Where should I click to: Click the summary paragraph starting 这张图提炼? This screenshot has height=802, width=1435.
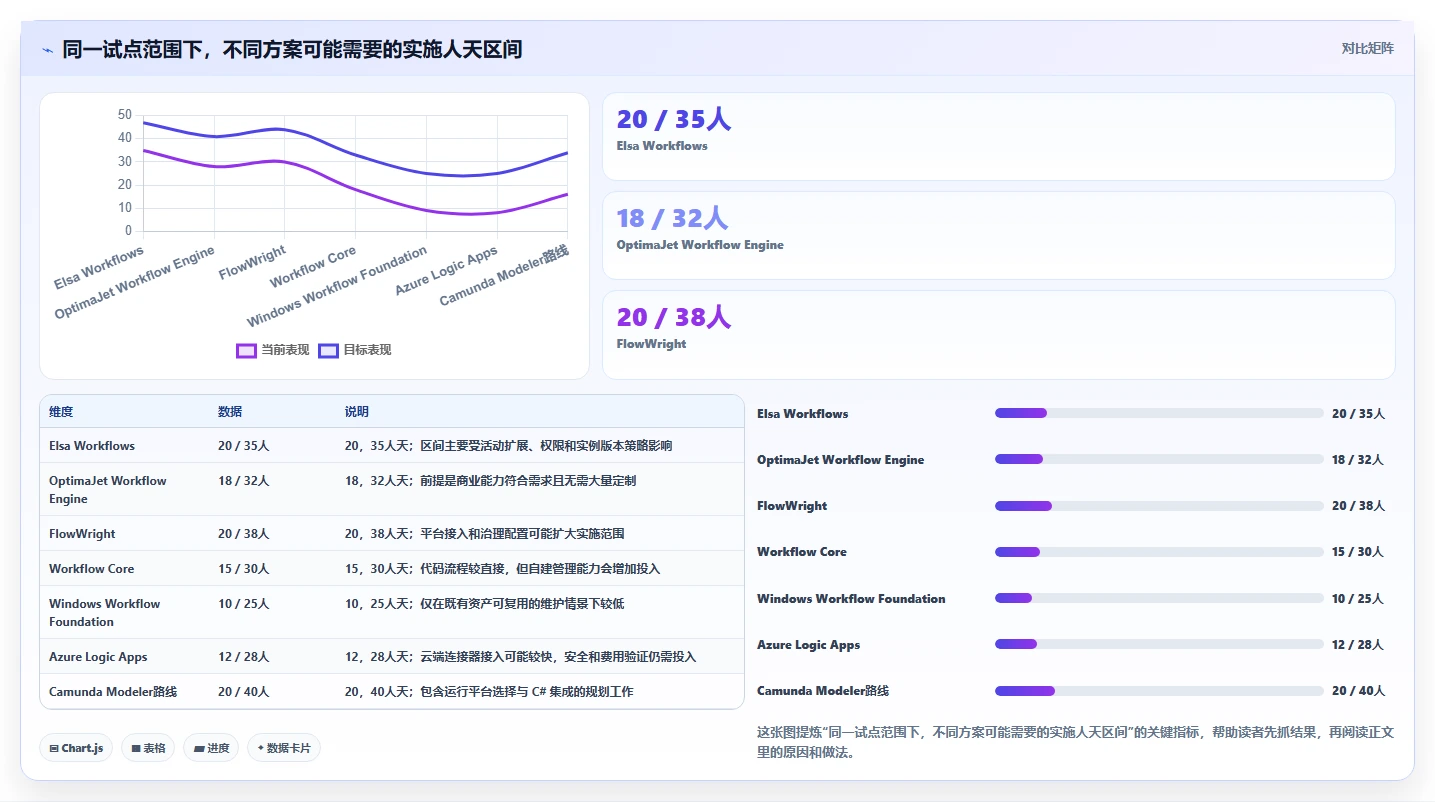coord(1075,742)
